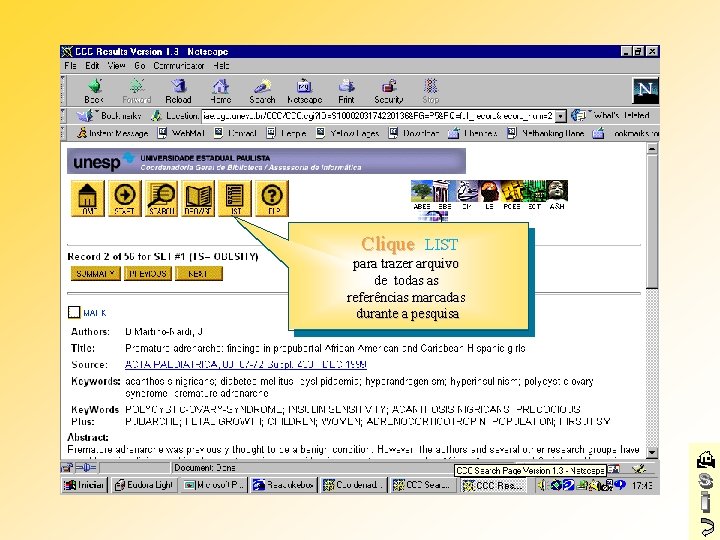Screen dimensions: 720x540
Task: Open the Edit menu
Action: [92, 66]
